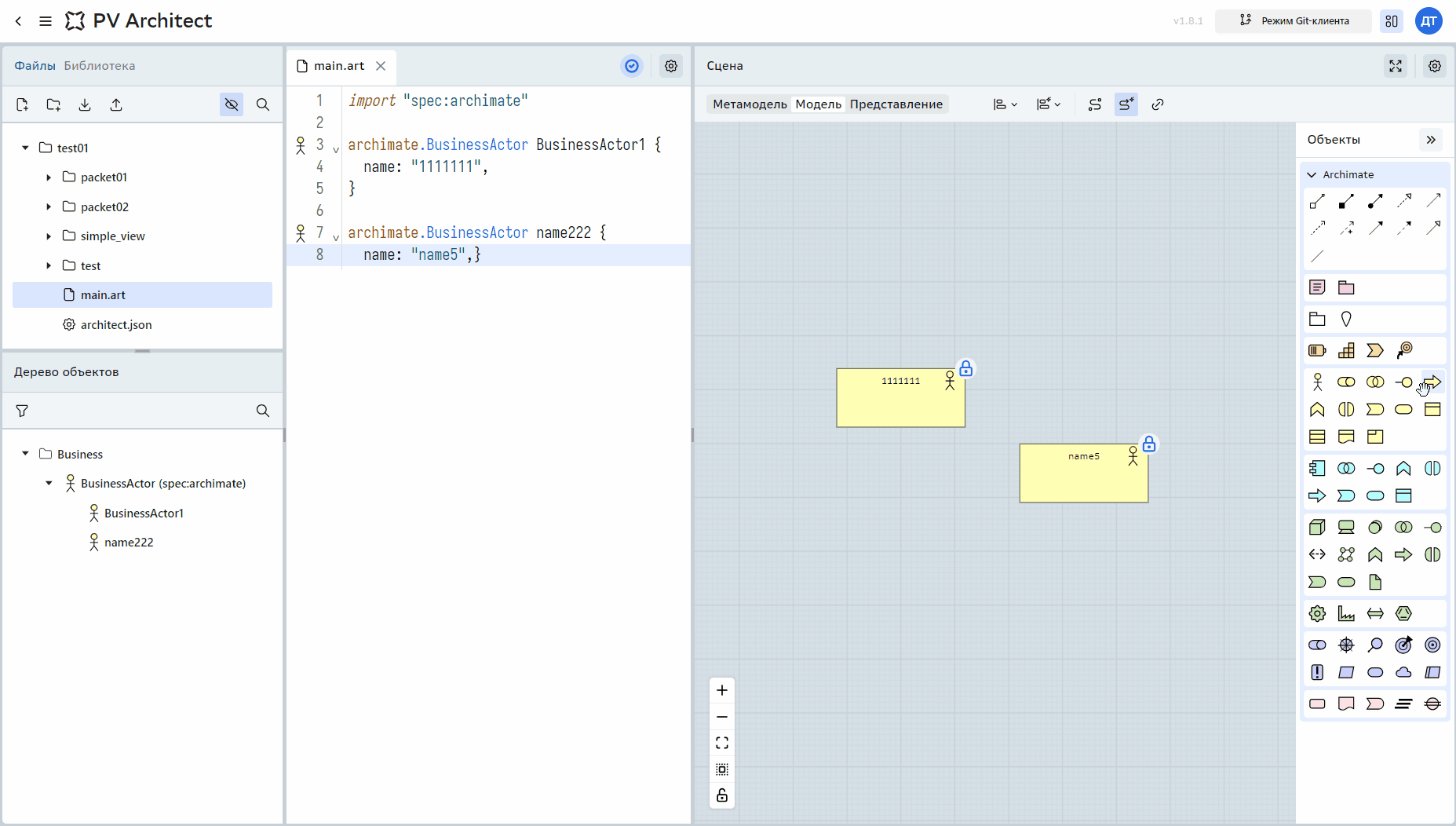Screen dimensions: 1456x826
Task: Click the Режим Git-клиента button
Action: click(x=1294, y=21)
